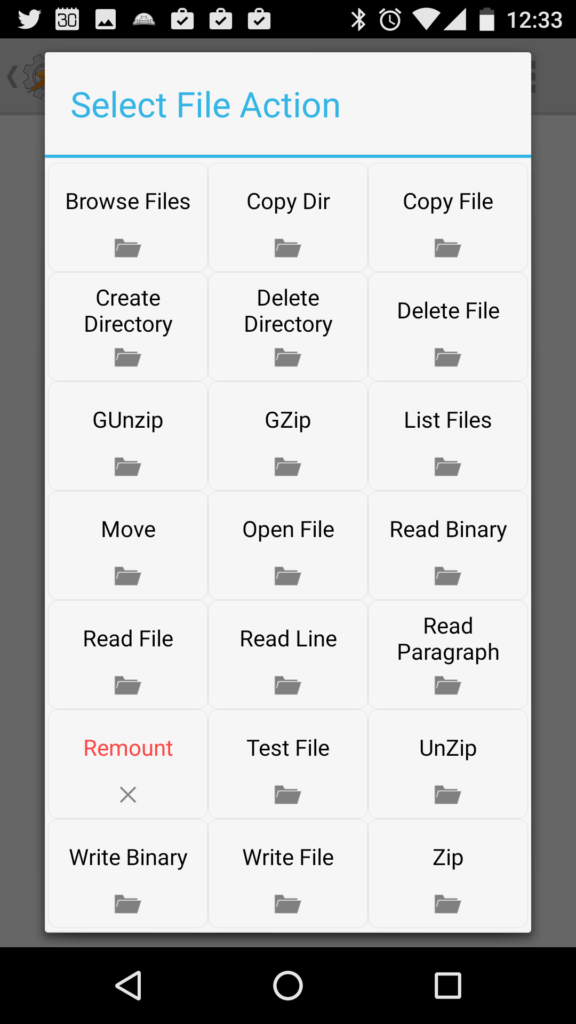Tap the folder icon under Copy Dir
Viewport: 576px width, 1024px height.
click(288, 248)
